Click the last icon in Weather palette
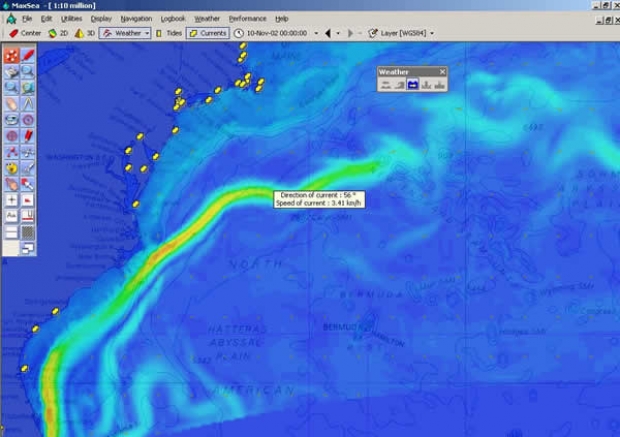This screenshot has height=437, width=620. click(x=440, y=85)
